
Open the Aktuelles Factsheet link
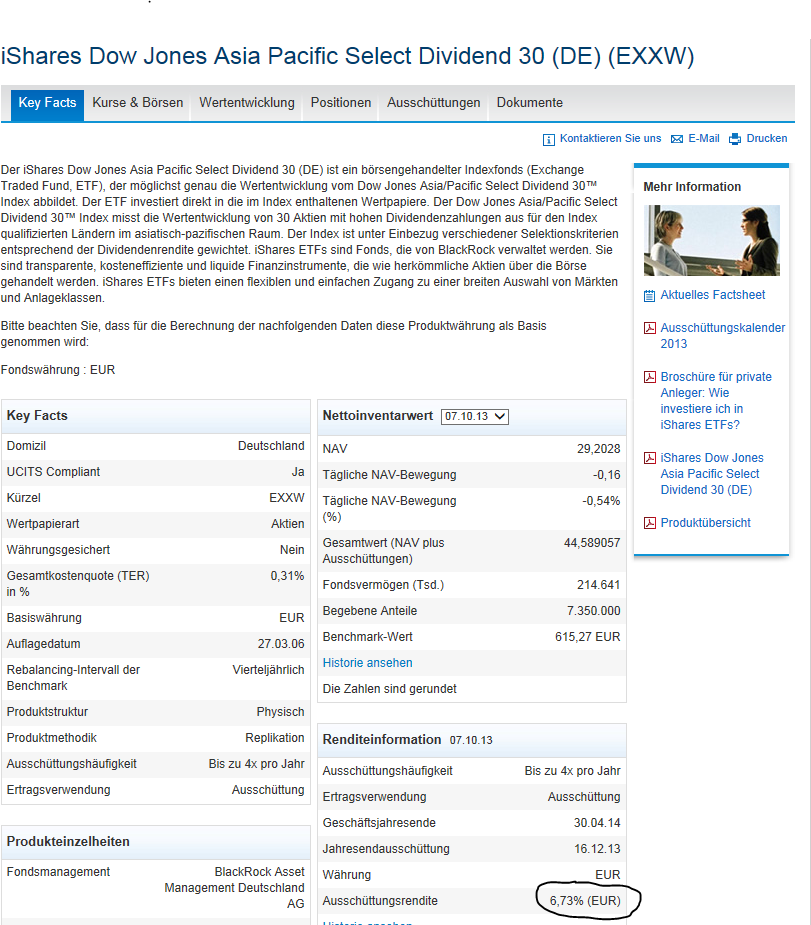(x=713, y=295)
